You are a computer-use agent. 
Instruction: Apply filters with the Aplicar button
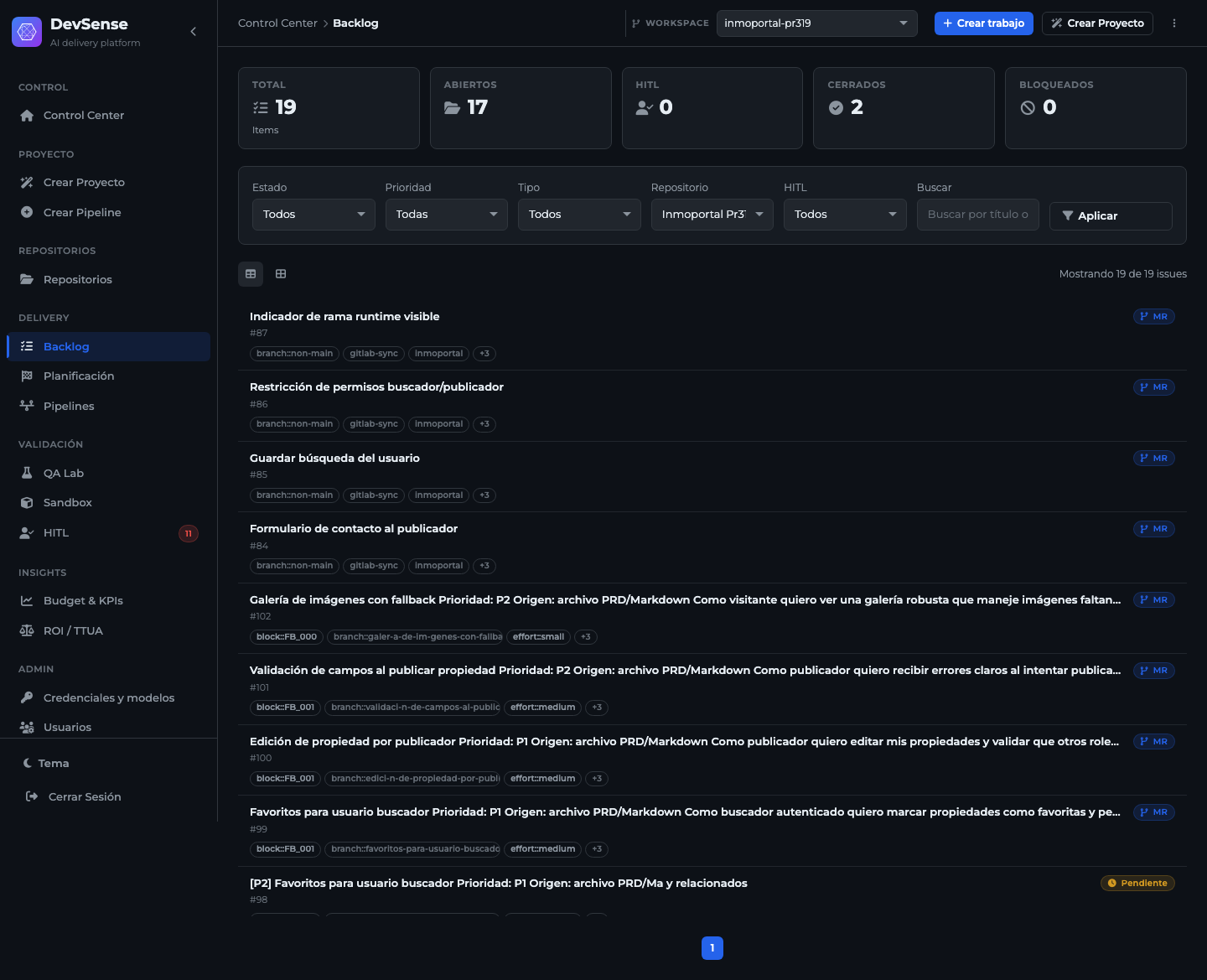tap(1111, 216)
